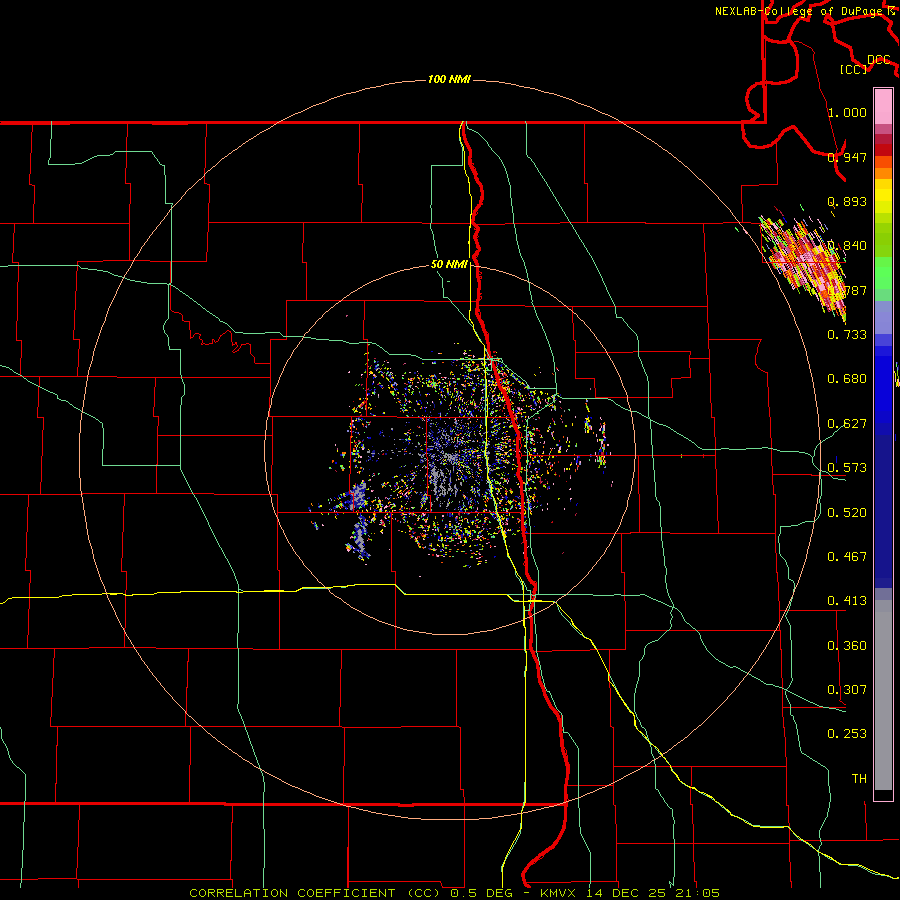Image resolution: width=900 pixels, height=900 pixels.
Task: Select the 1.000 scale value
Action: coord(847,112)
